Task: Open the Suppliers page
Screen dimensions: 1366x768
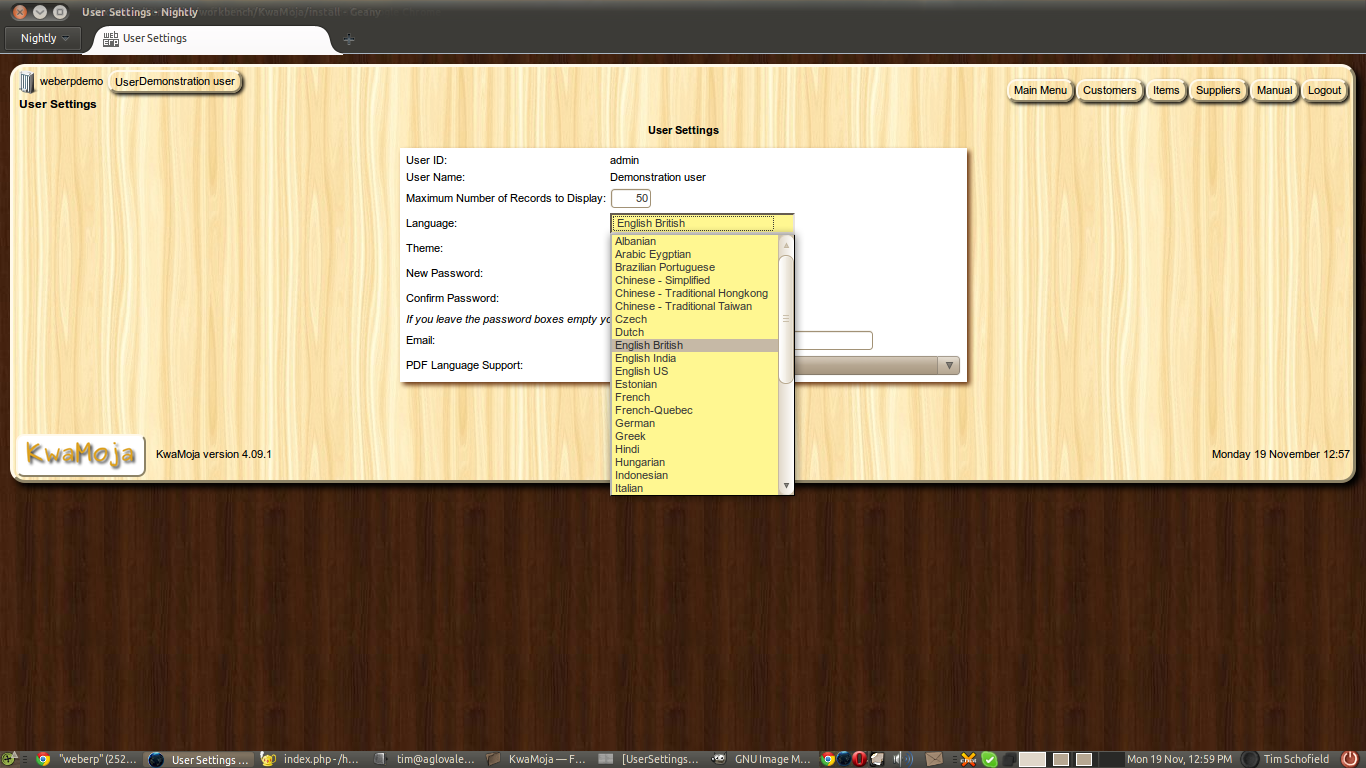Action: (1218, 90)
